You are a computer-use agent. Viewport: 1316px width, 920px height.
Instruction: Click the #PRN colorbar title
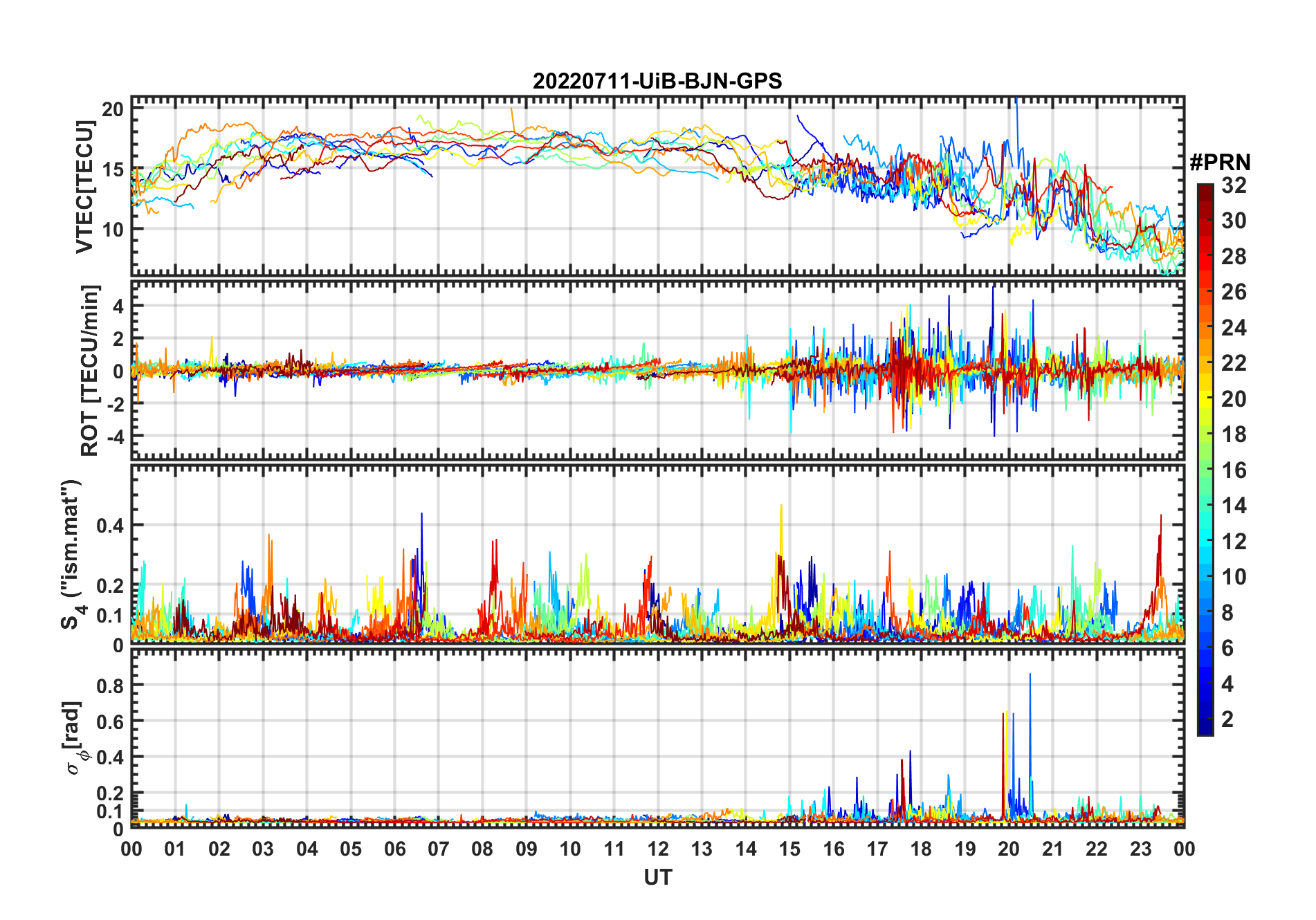pos(1220,162)
